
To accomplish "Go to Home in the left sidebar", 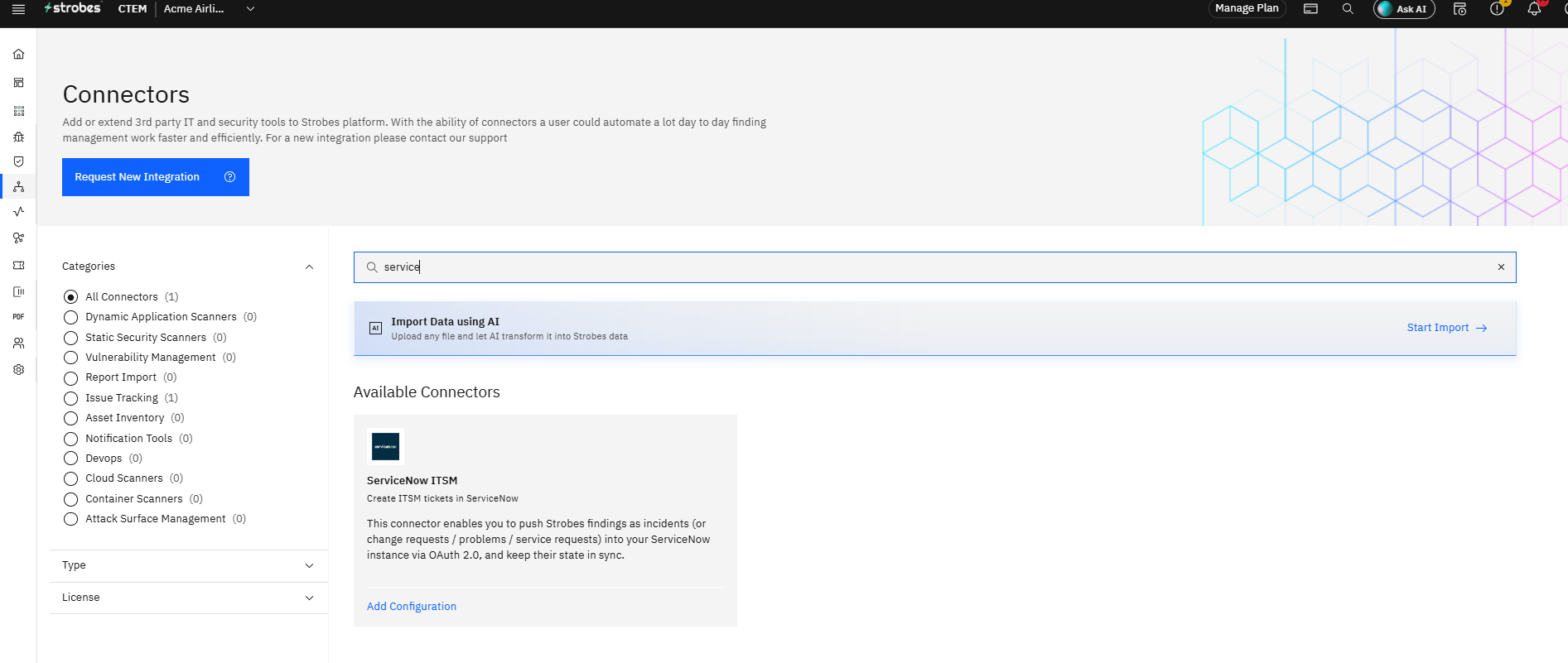I will point(18,55).
